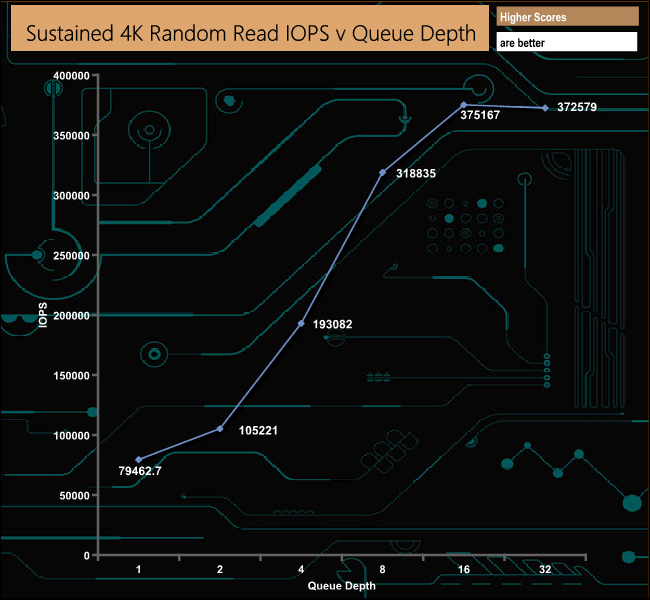This screenshot has height=600, width=650.
Task: Select the chart title banner
Action: click(250, 28)
